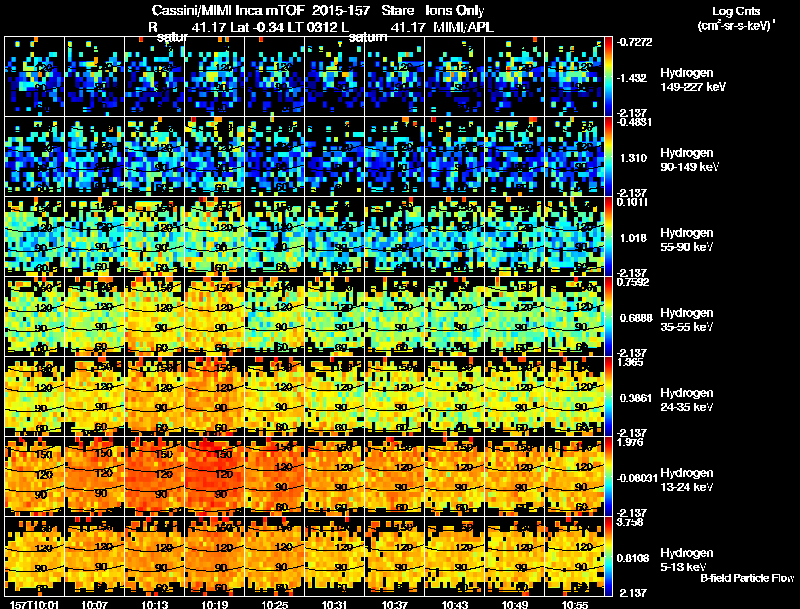Select the 5-13 keV image panel at 10:37

click(x=394, y=557)
